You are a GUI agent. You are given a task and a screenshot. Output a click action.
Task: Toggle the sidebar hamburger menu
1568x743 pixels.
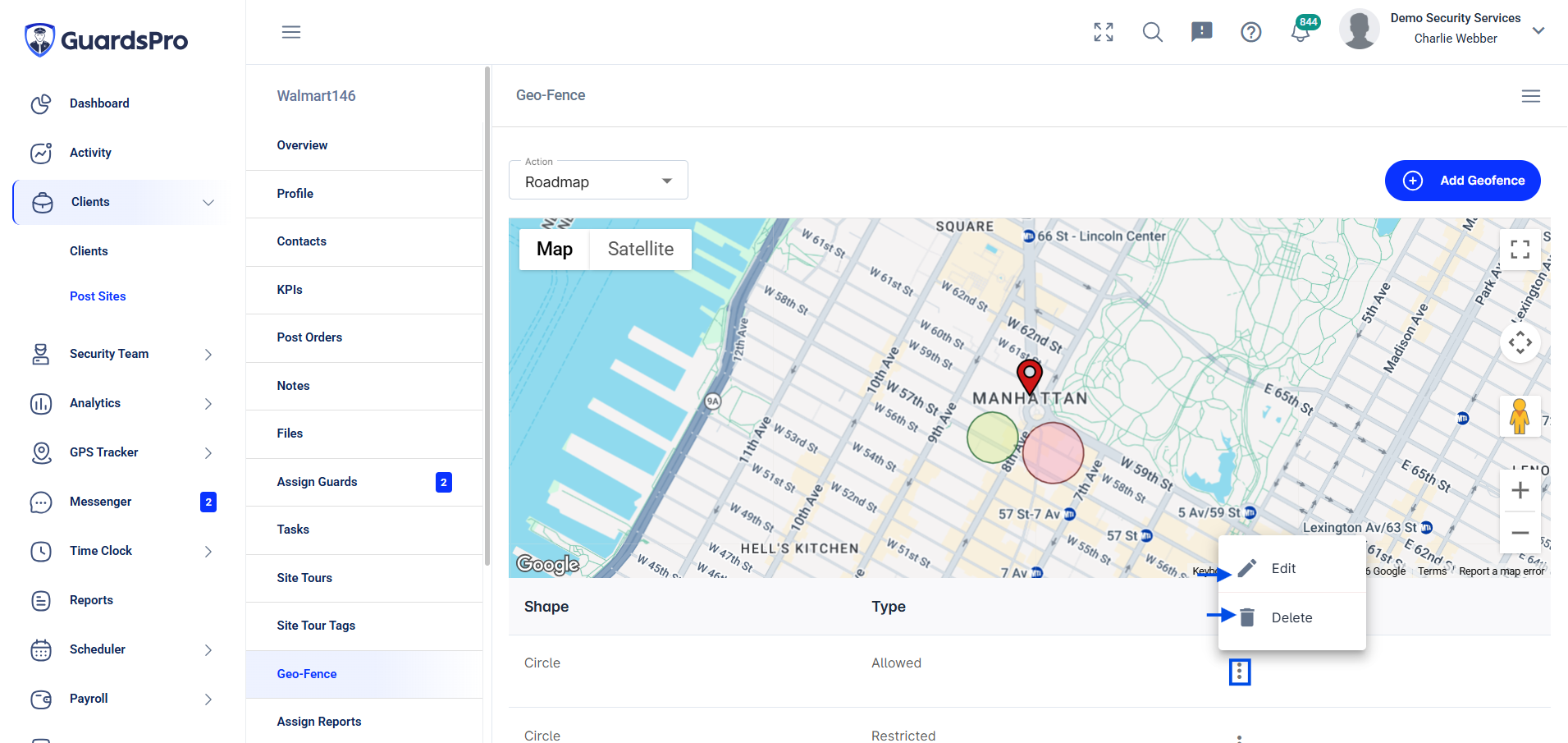291,32
